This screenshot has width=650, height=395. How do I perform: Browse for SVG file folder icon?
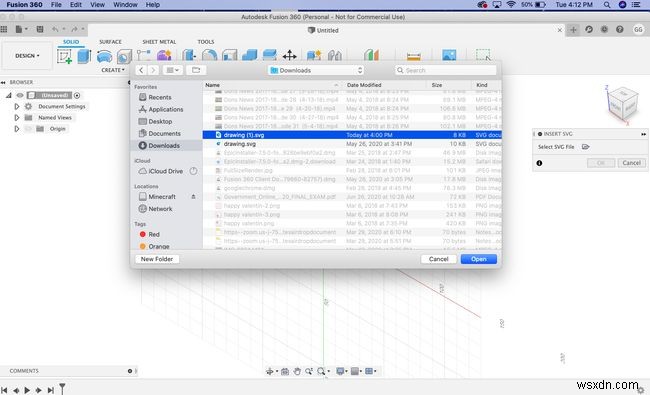click(x=585, y=147)
